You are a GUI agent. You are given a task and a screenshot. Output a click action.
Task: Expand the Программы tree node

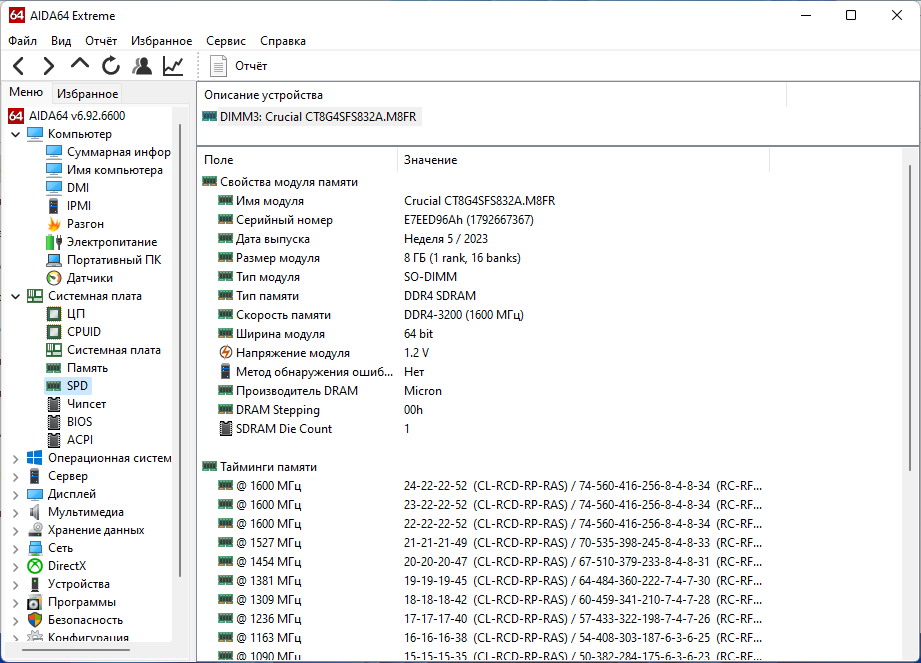tap(16, 603)
